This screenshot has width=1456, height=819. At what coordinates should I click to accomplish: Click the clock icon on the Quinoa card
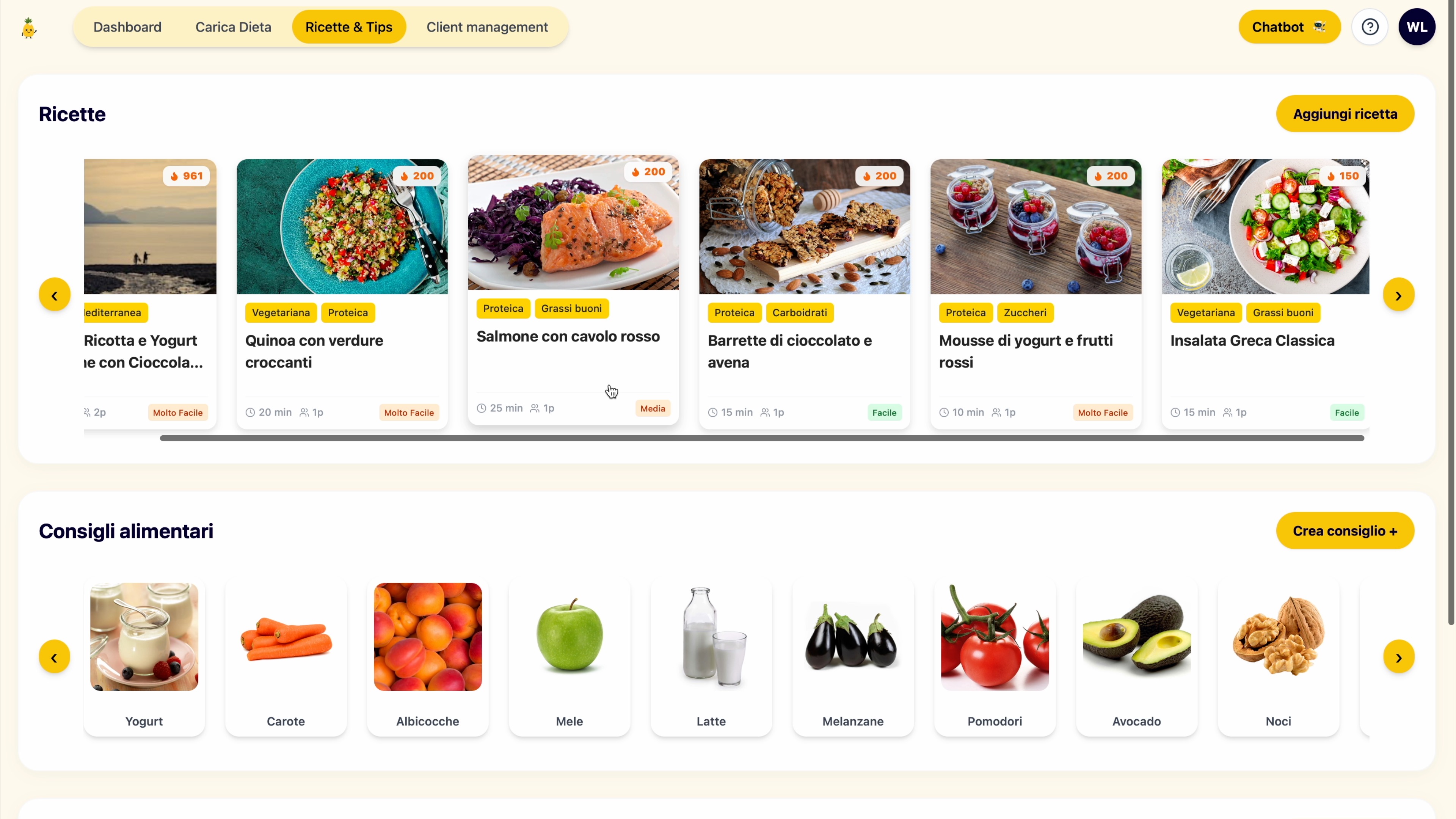coord(250,413)
